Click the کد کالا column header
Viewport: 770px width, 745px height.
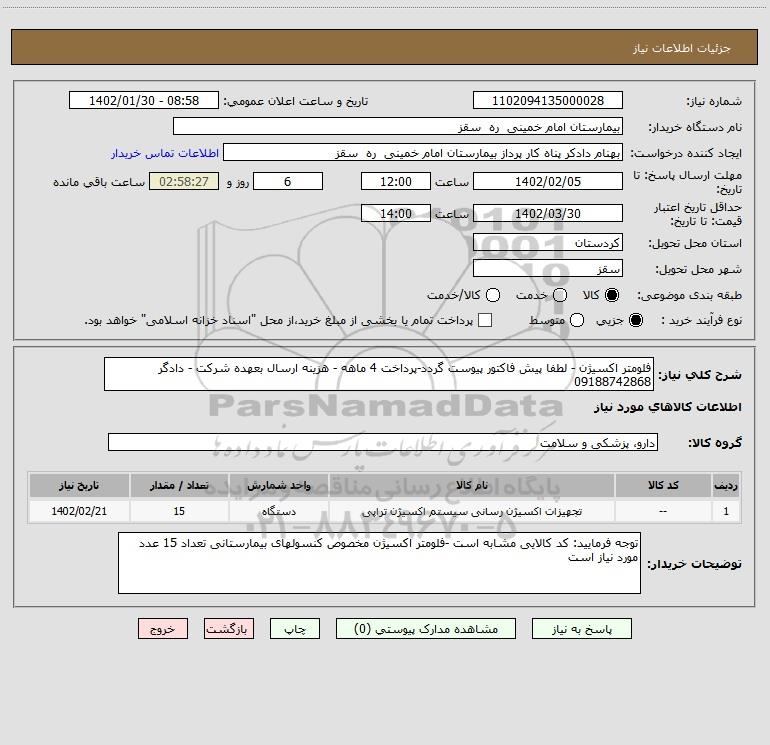click(x=663, y=485)
